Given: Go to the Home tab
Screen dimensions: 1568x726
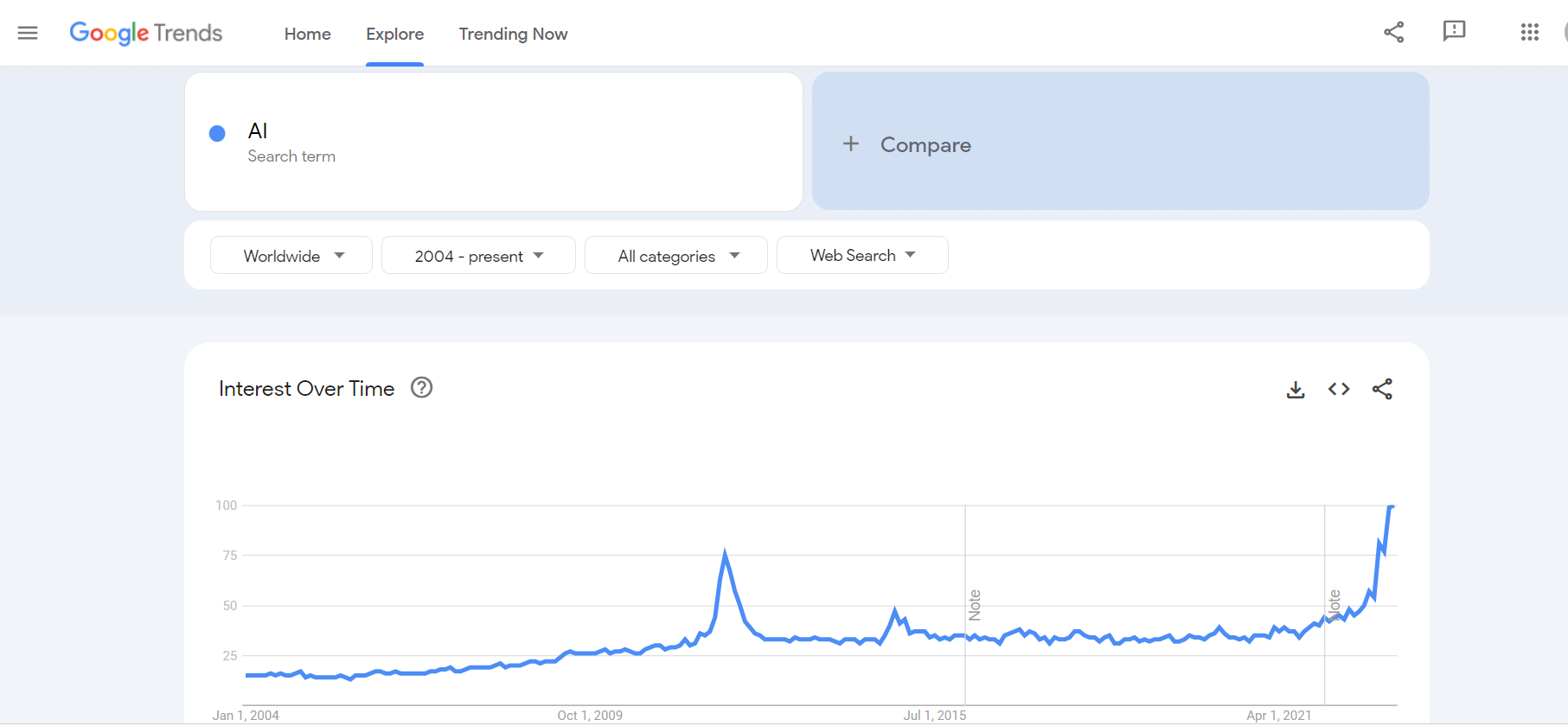Looking at the screenshot, I should (307, 34).
